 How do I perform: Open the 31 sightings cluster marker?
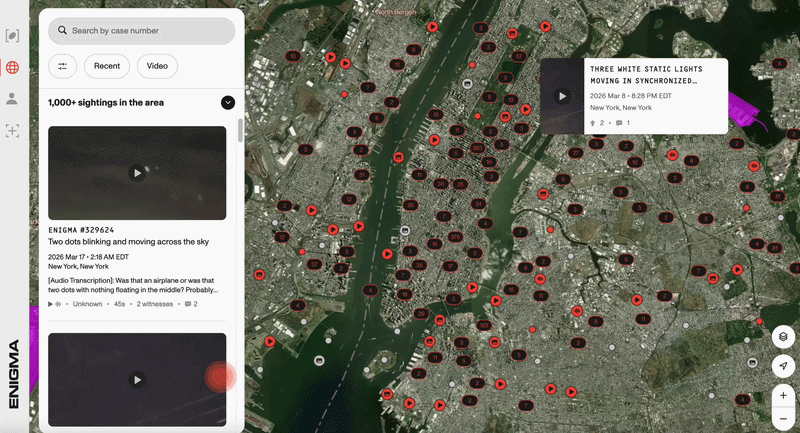coord(362,174)
